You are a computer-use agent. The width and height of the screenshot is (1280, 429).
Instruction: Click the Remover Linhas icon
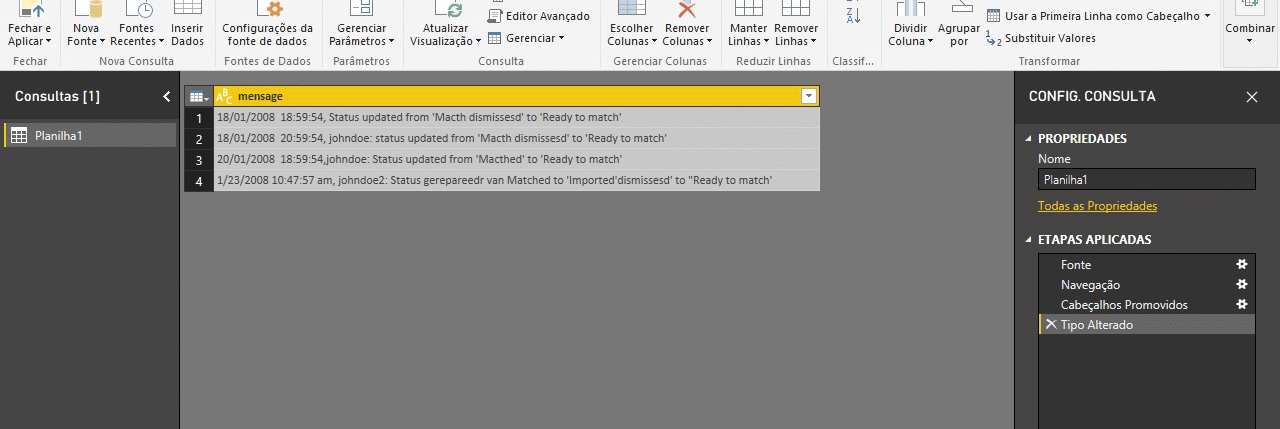796,10
